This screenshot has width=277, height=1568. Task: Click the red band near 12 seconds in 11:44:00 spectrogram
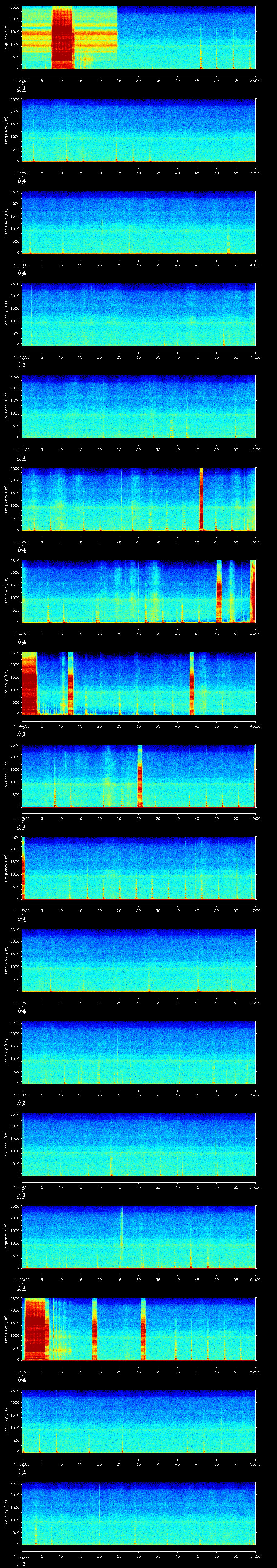(71, 683)
